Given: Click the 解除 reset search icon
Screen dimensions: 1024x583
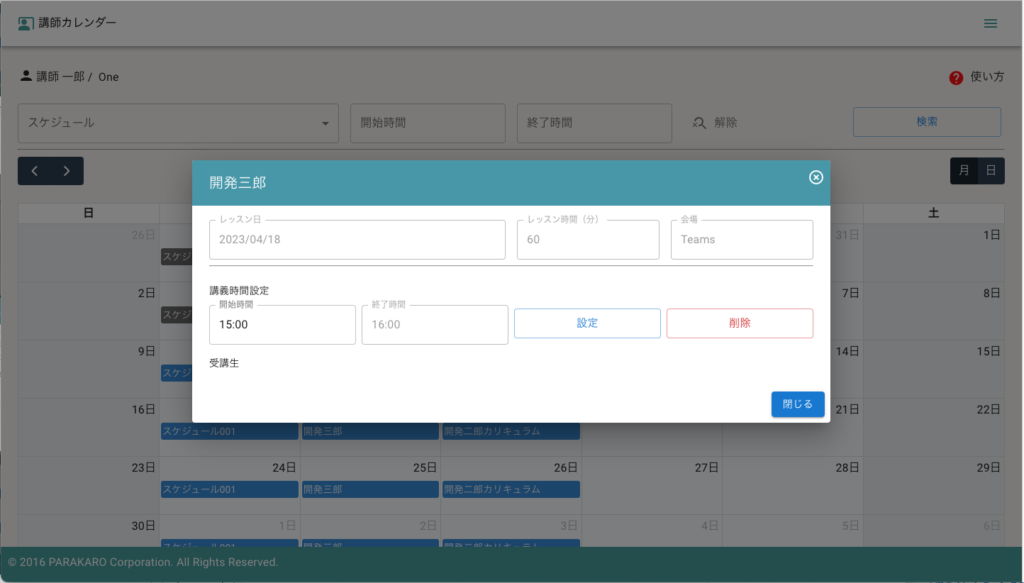Looking at the screenshot, I should click(700, 123).
